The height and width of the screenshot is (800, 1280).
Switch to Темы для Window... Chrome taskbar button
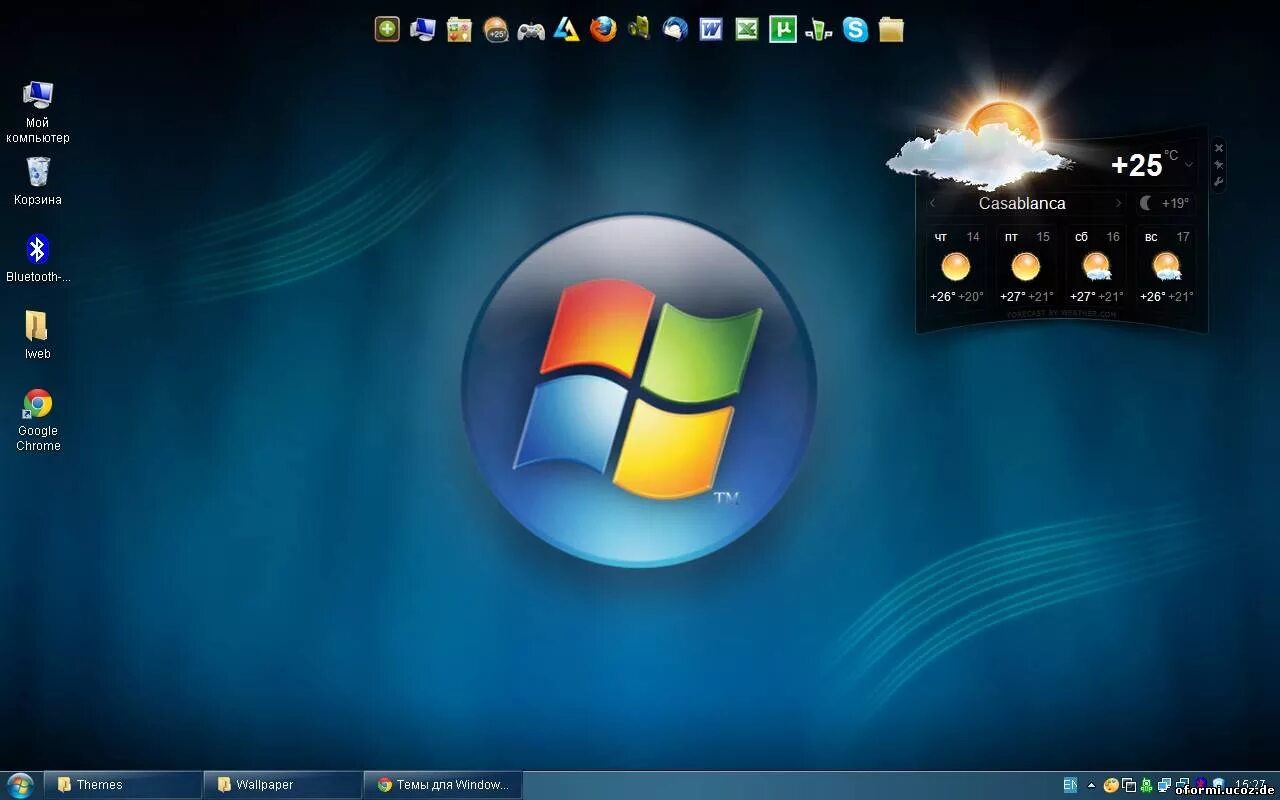click(443, 785)
